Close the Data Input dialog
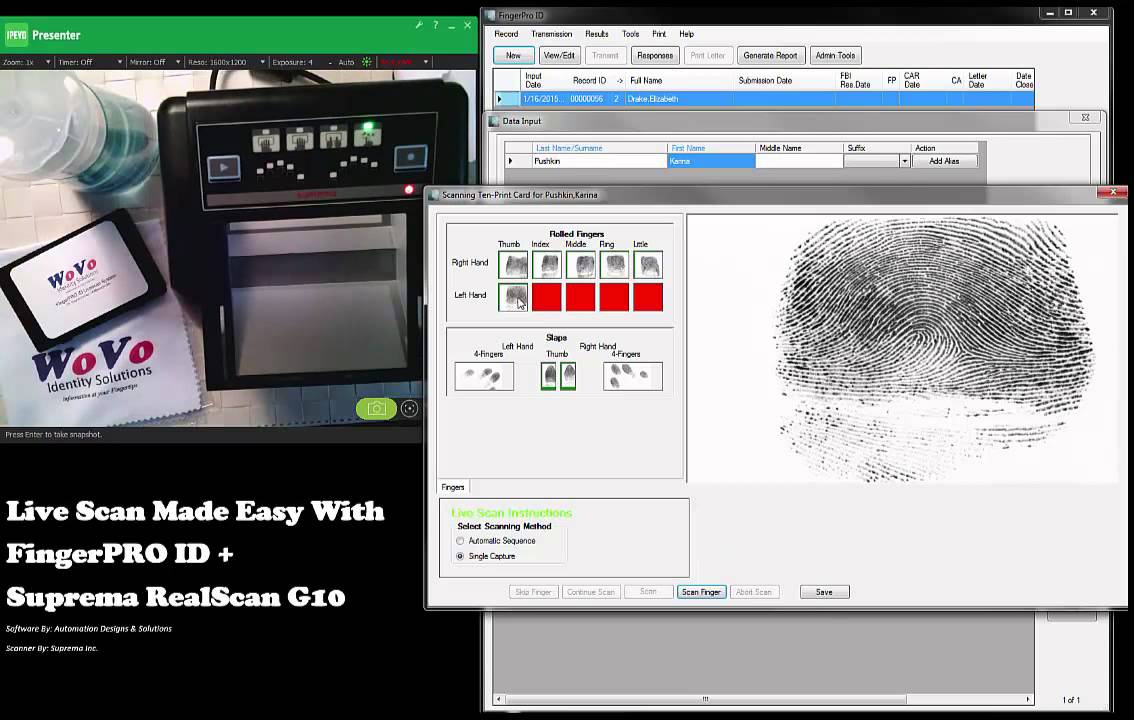Image resolution: width=1134 pixels, height=720 pixels. pos(1085,117)
